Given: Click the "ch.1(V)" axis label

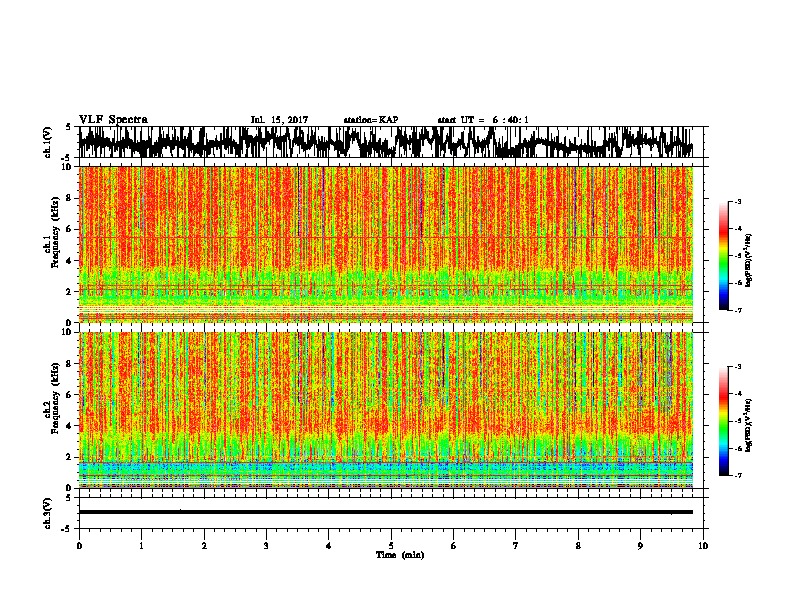Looking at the screenshot, I should 48,142.
